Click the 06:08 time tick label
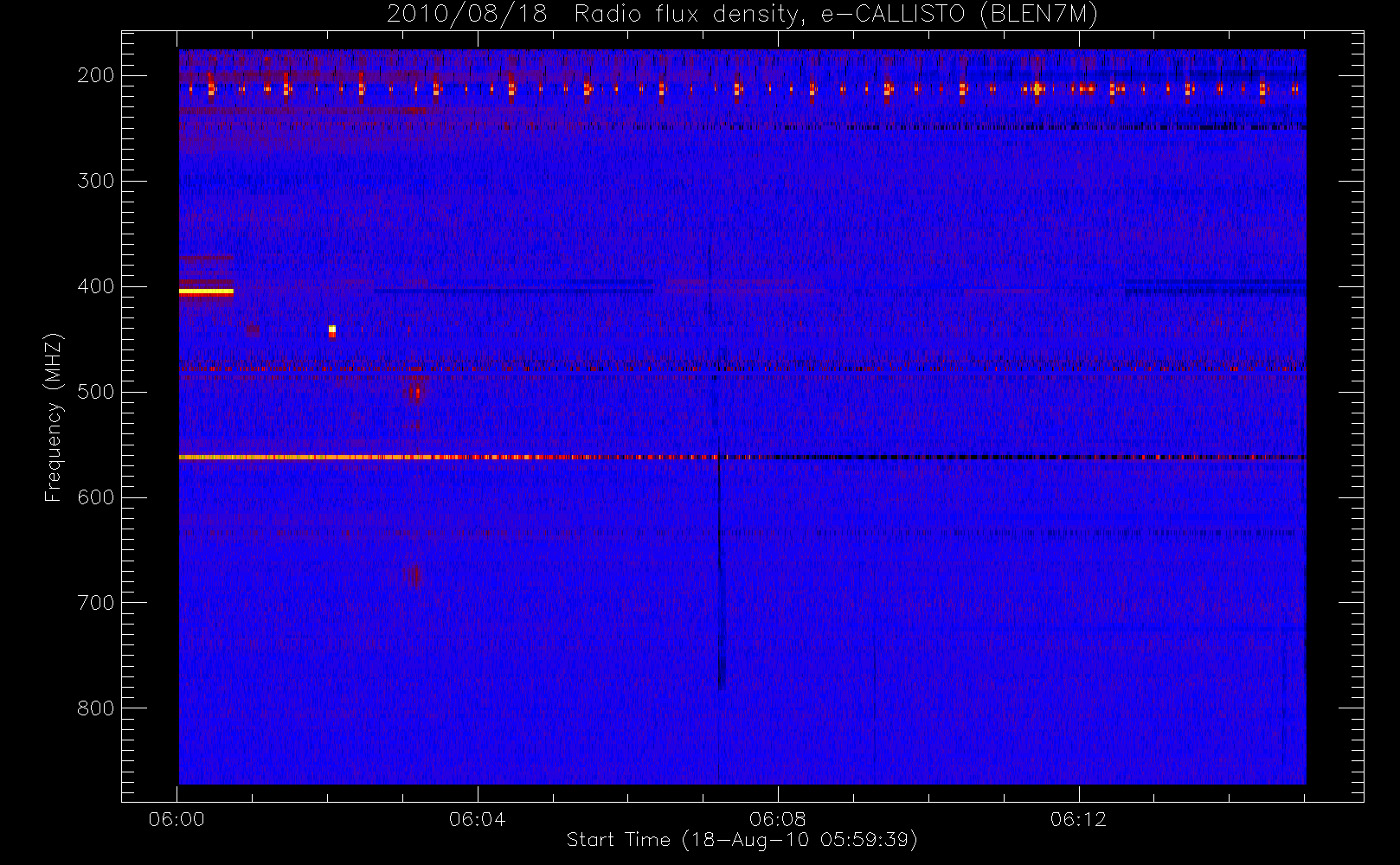The width and height of the screenshot is (1400, 865). coord(777,819)
